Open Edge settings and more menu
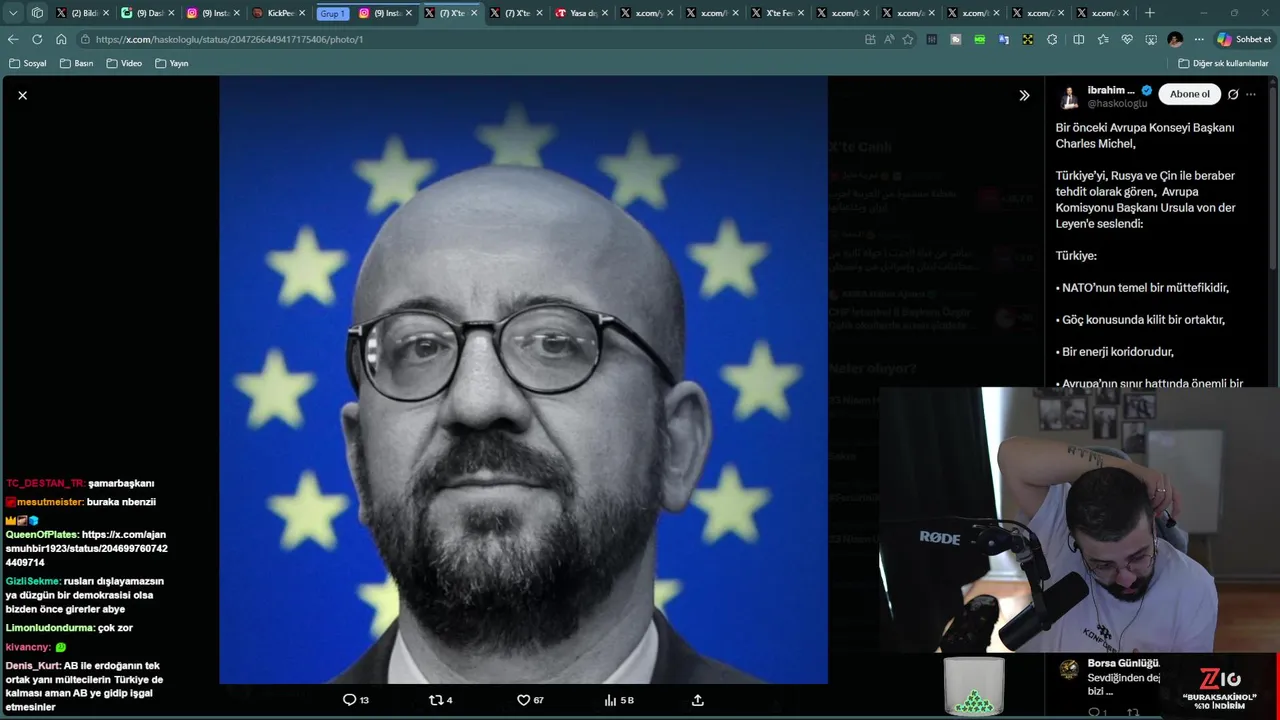 click(1198, 39)
